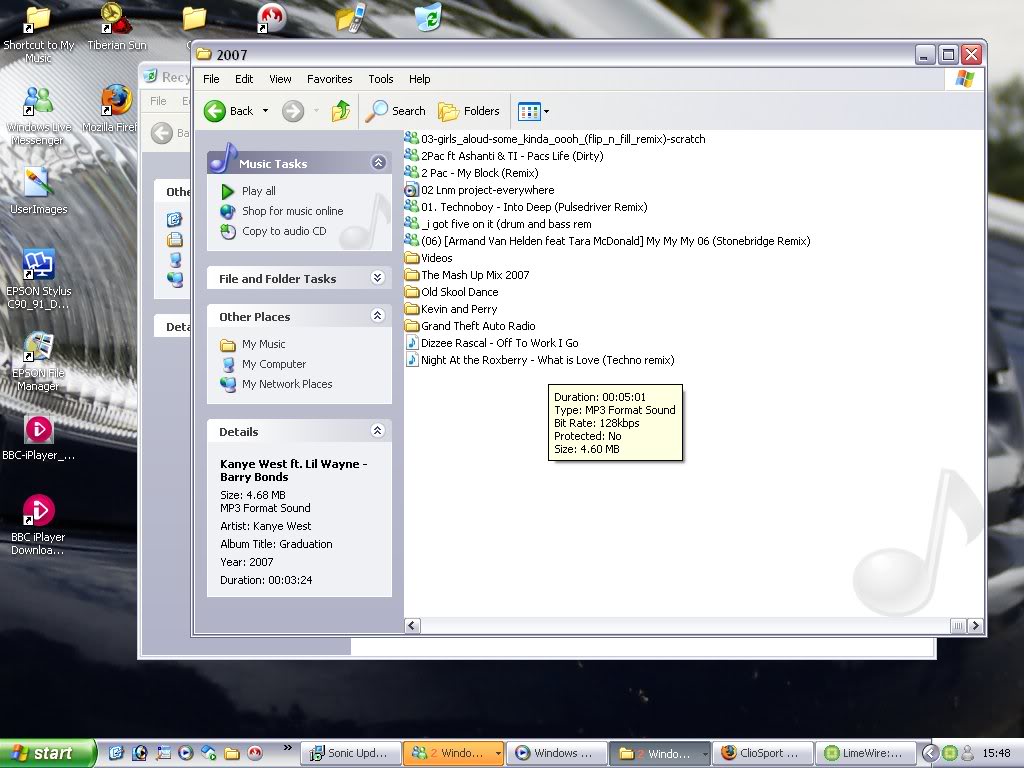Open the Back button history dropdown arrow

[266, 111]
